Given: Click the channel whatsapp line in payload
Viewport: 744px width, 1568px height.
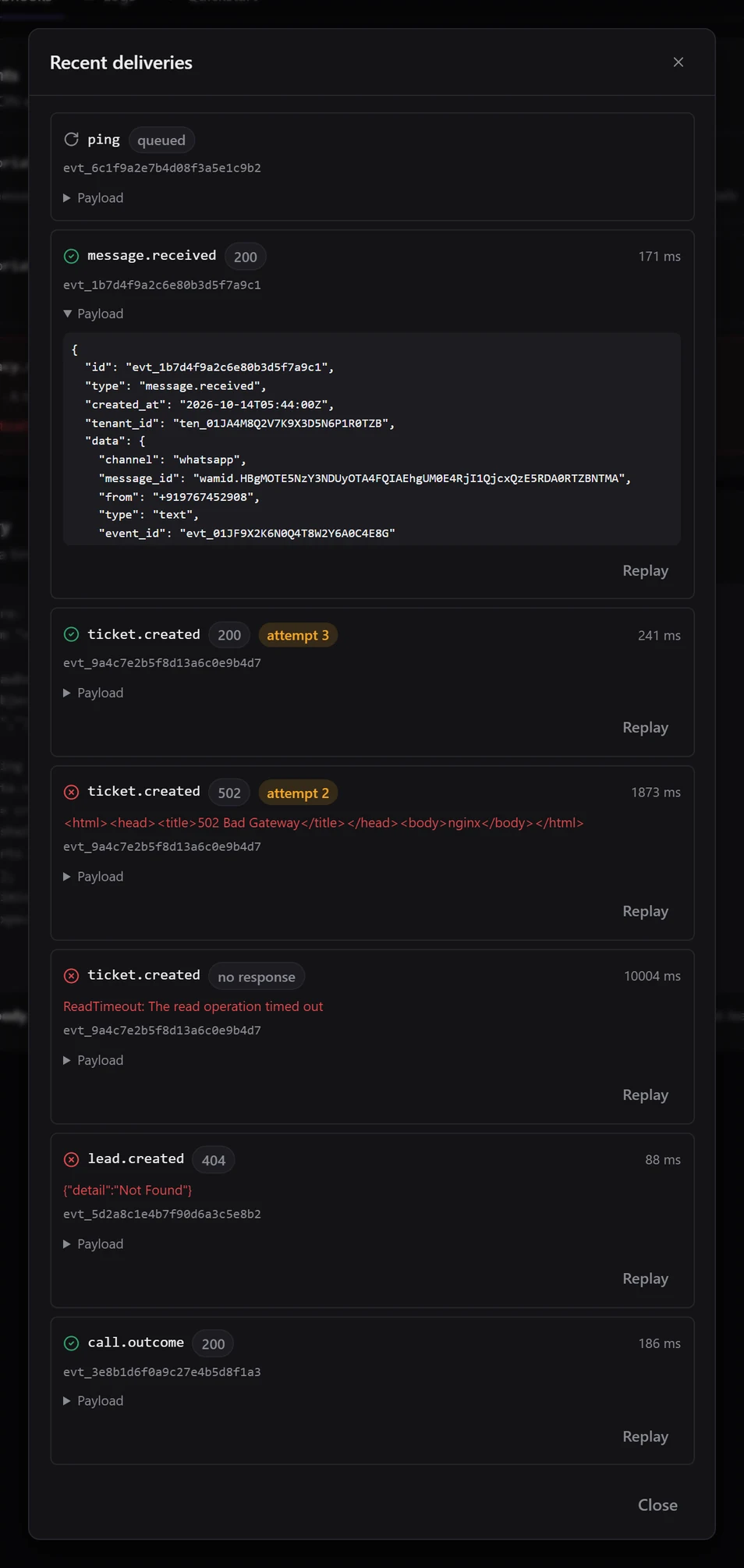Looking at the screenshot, I should 172,459.
